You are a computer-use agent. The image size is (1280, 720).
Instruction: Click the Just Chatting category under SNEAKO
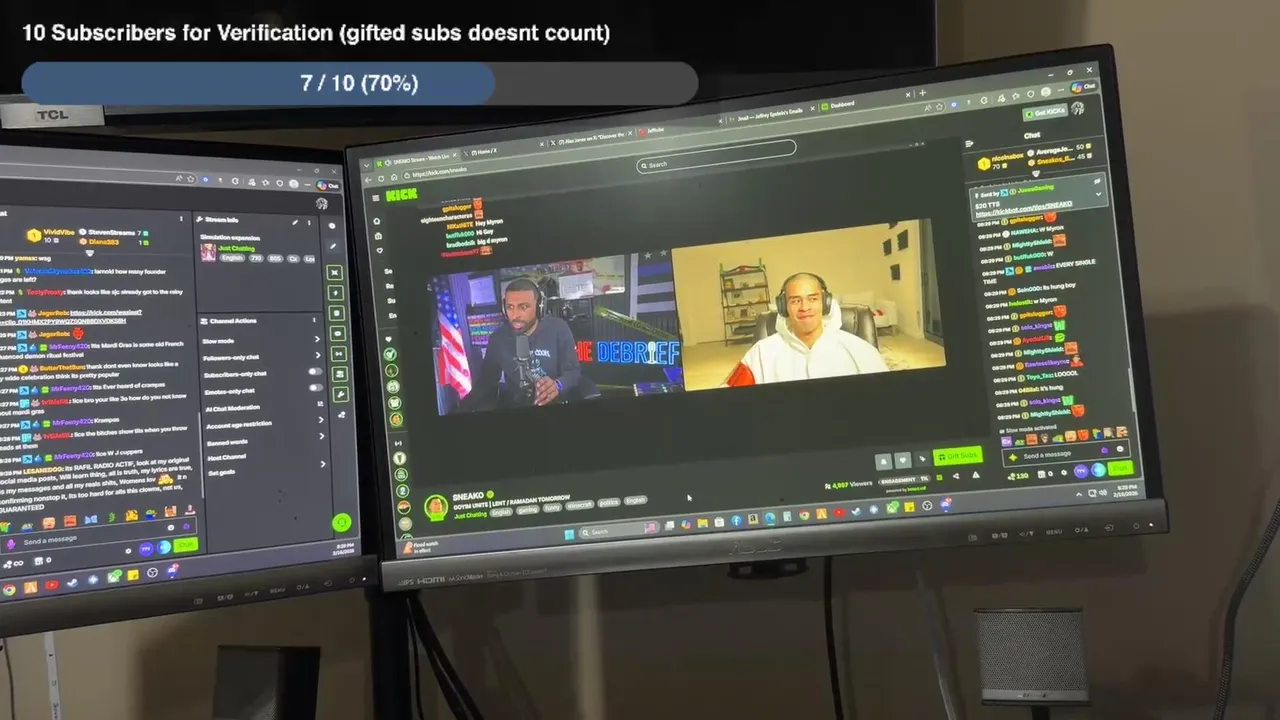pos(470,515)
